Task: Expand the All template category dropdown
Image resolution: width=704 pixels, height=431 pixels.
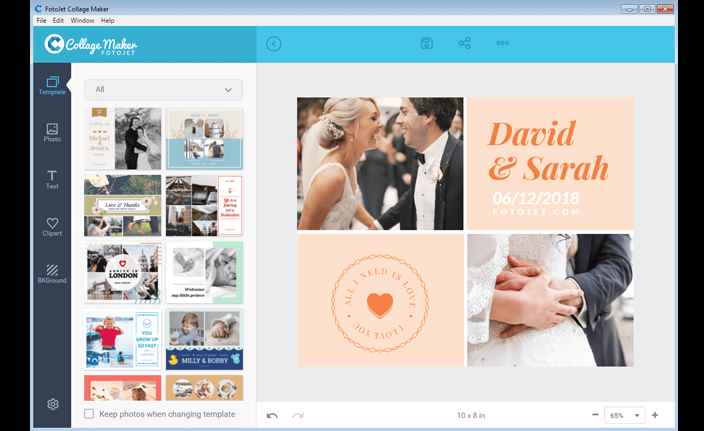Action: 163,90
